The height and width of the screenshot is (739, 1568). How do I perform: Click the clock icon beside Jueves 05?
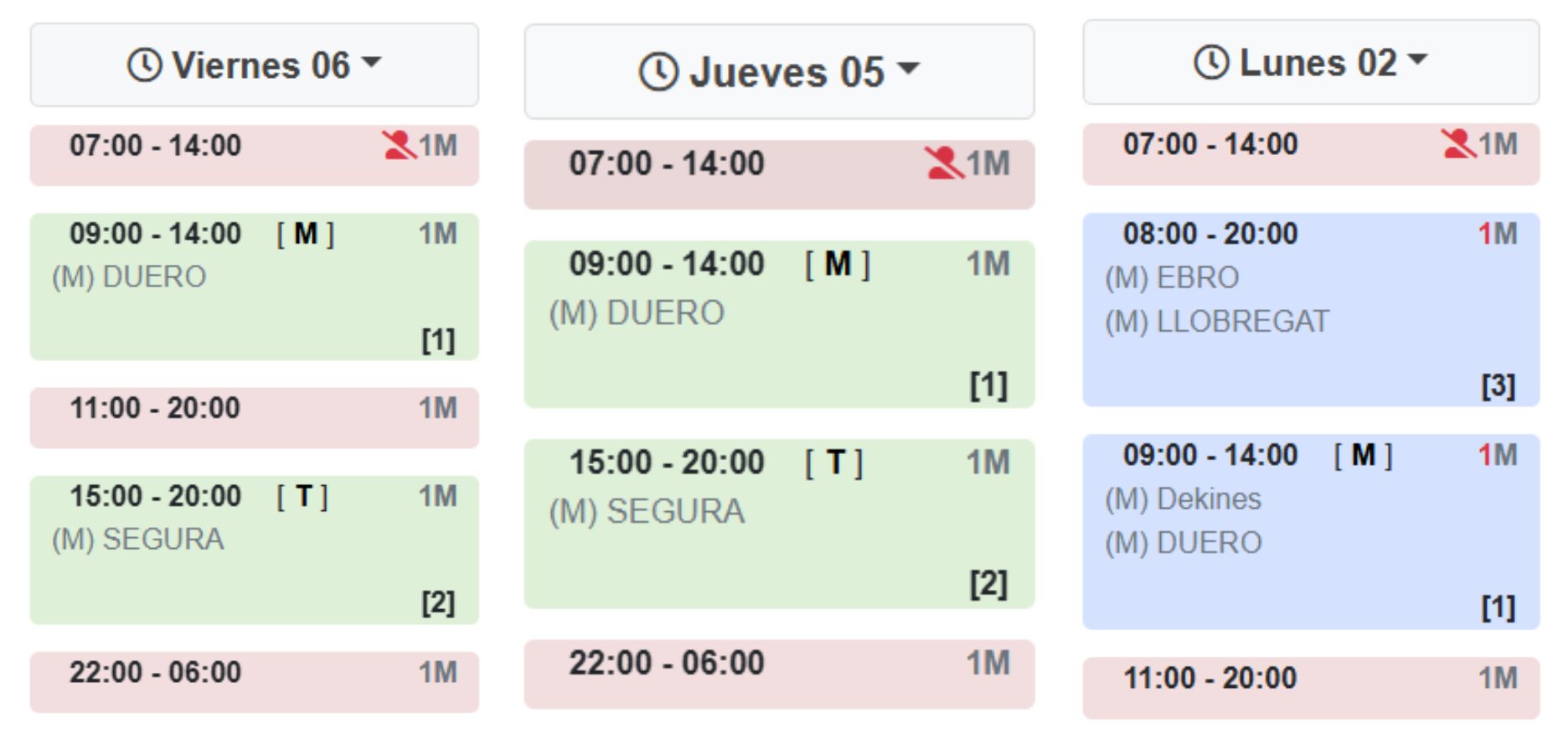[658, 71]
